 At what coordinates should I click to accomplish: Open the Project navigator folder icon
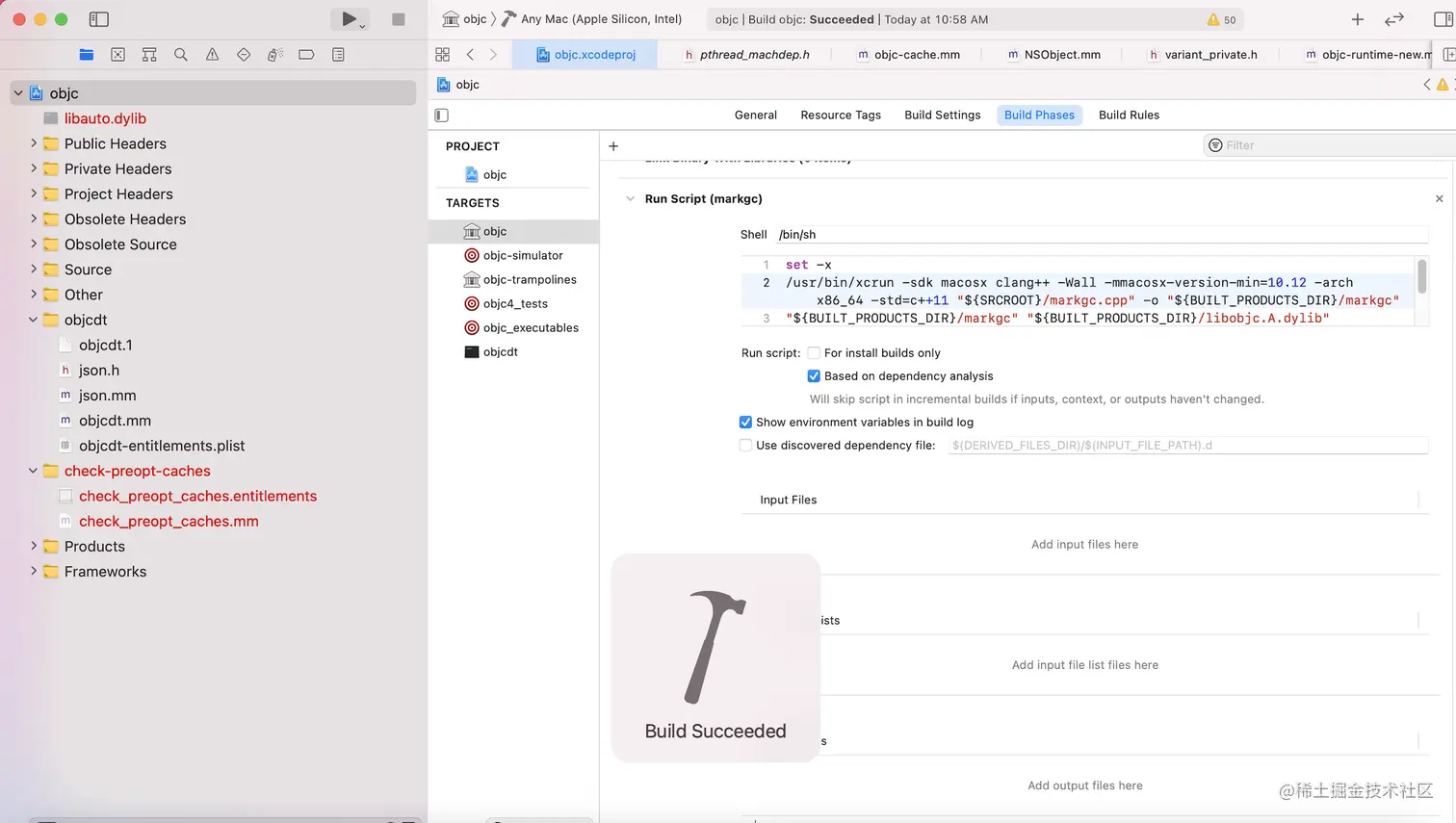(87, 55)
